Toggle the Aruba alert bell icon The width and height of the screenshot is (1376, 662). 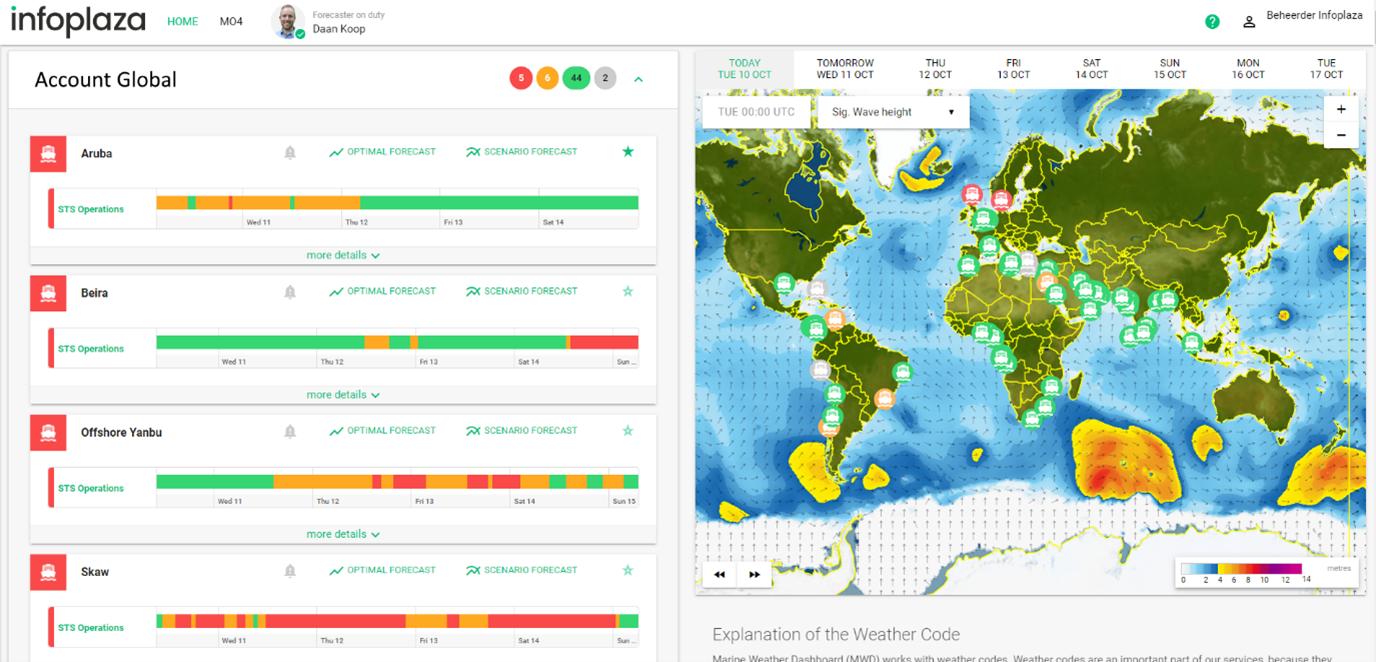[x=290, y=152]
